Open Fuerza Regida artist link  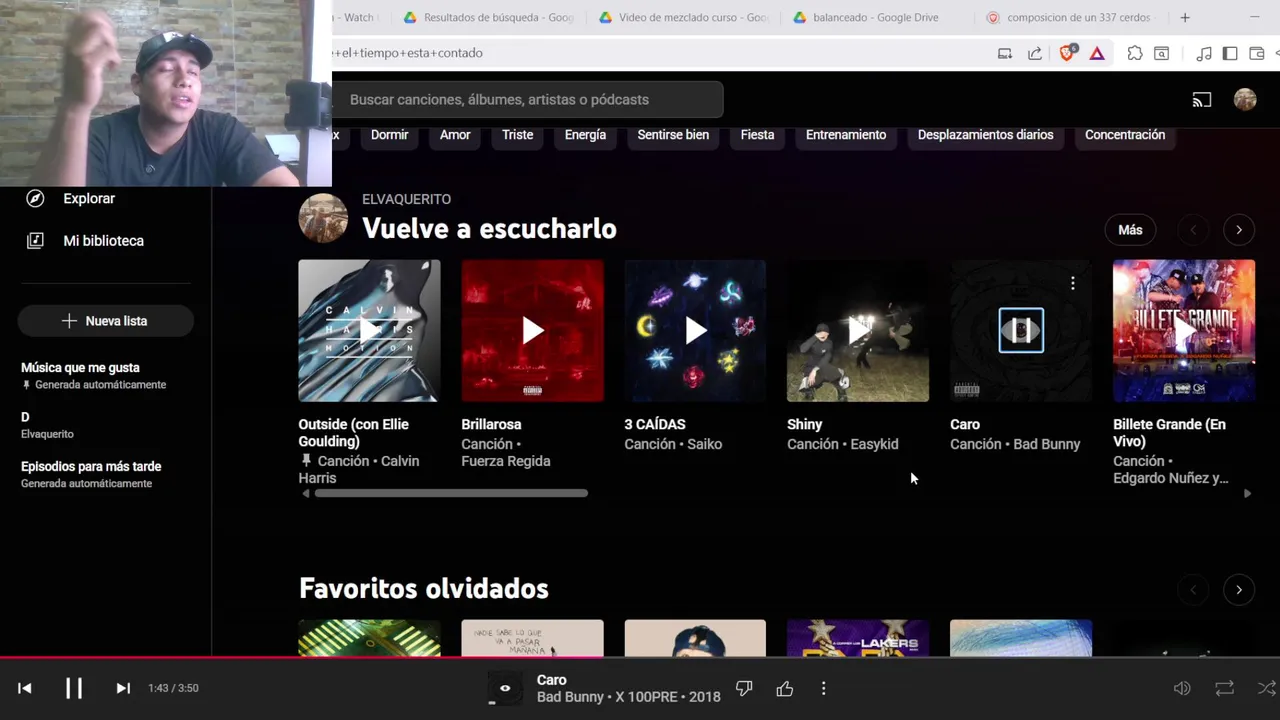tap(506, 461)
